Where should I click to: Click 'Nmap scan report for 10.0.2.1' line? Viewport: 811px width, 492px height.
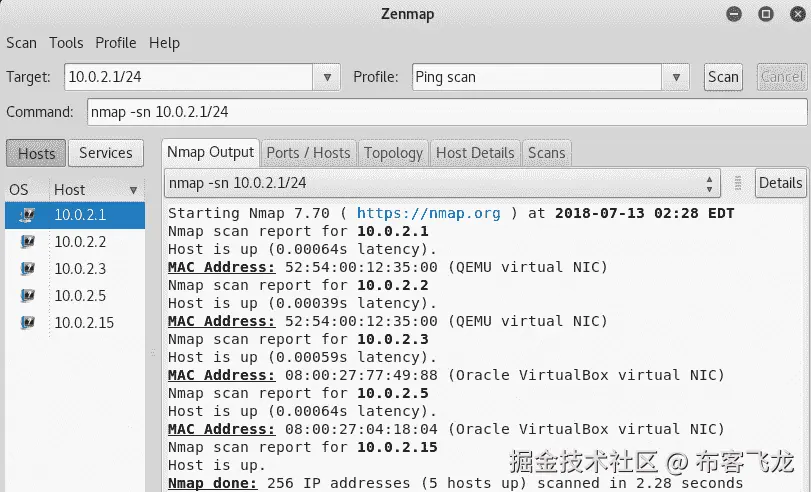coord(298,231)
